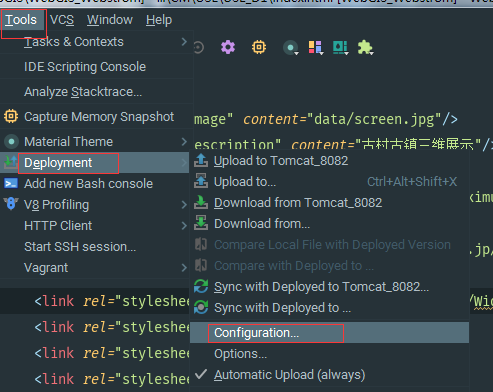Click the yellow chip toolbar icon
Image resolution: width=493 pixels, height=392 pixels.
259,47
